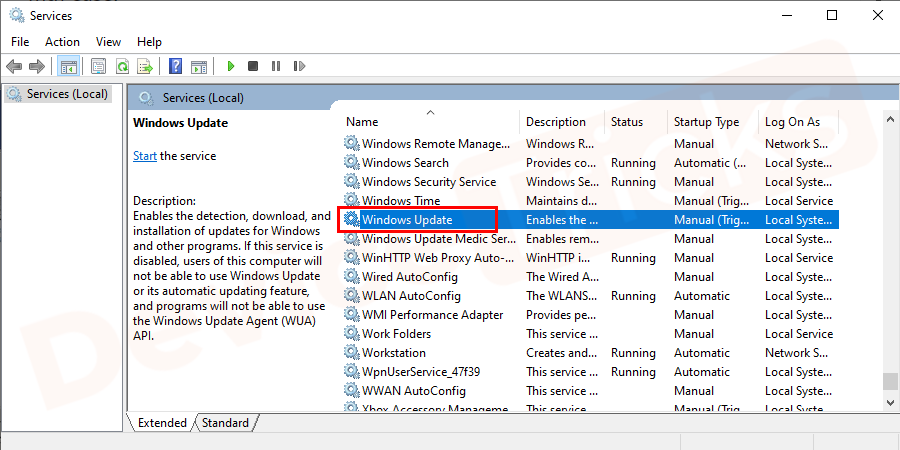Sort by the Startup Type column header
The width and height of the screenshot is (900, 450).
pyautogui.click(x=707, y=122)
